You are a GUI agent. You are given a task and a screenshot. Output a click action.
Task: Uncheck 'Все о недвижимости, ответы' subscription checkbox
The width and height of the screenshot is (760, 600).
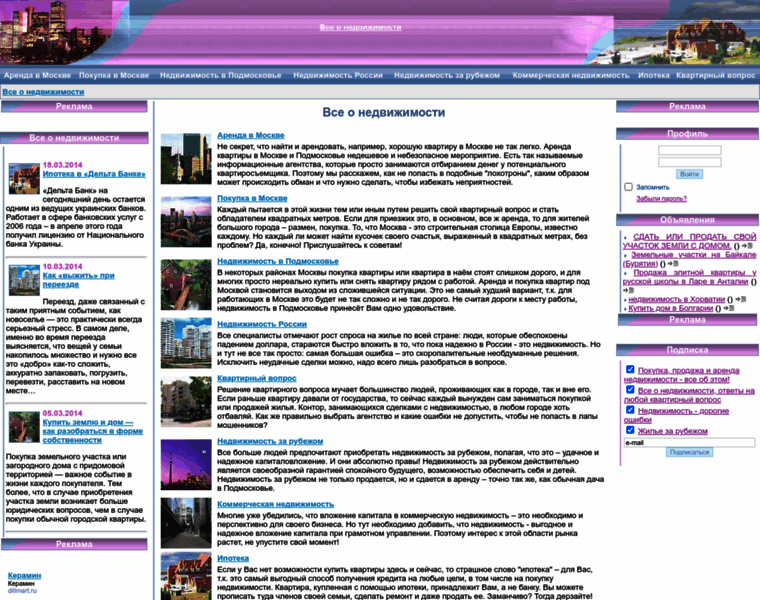[x=630, y=390]
